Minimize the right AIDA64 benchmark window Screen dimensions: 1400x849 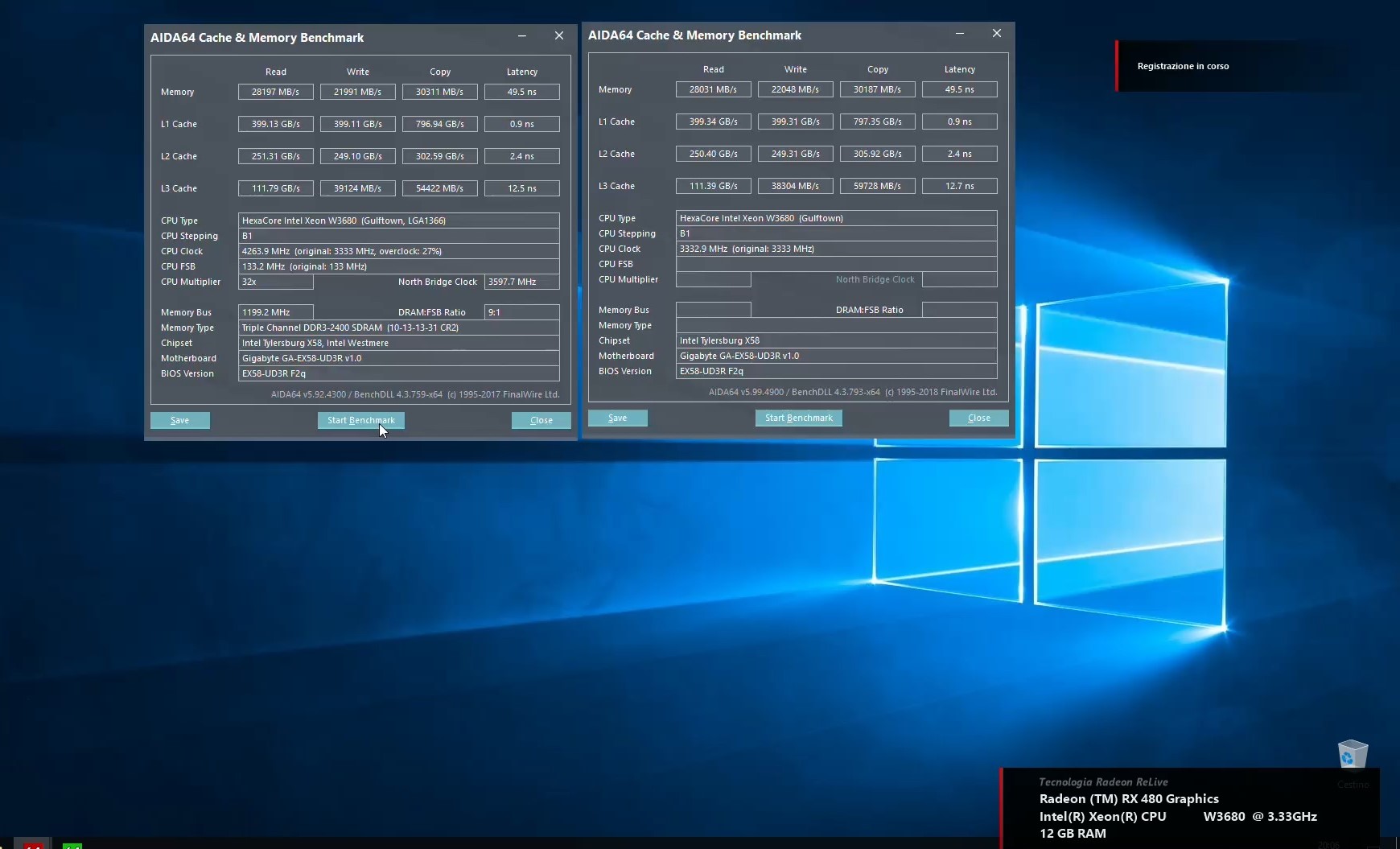(960, 34)
